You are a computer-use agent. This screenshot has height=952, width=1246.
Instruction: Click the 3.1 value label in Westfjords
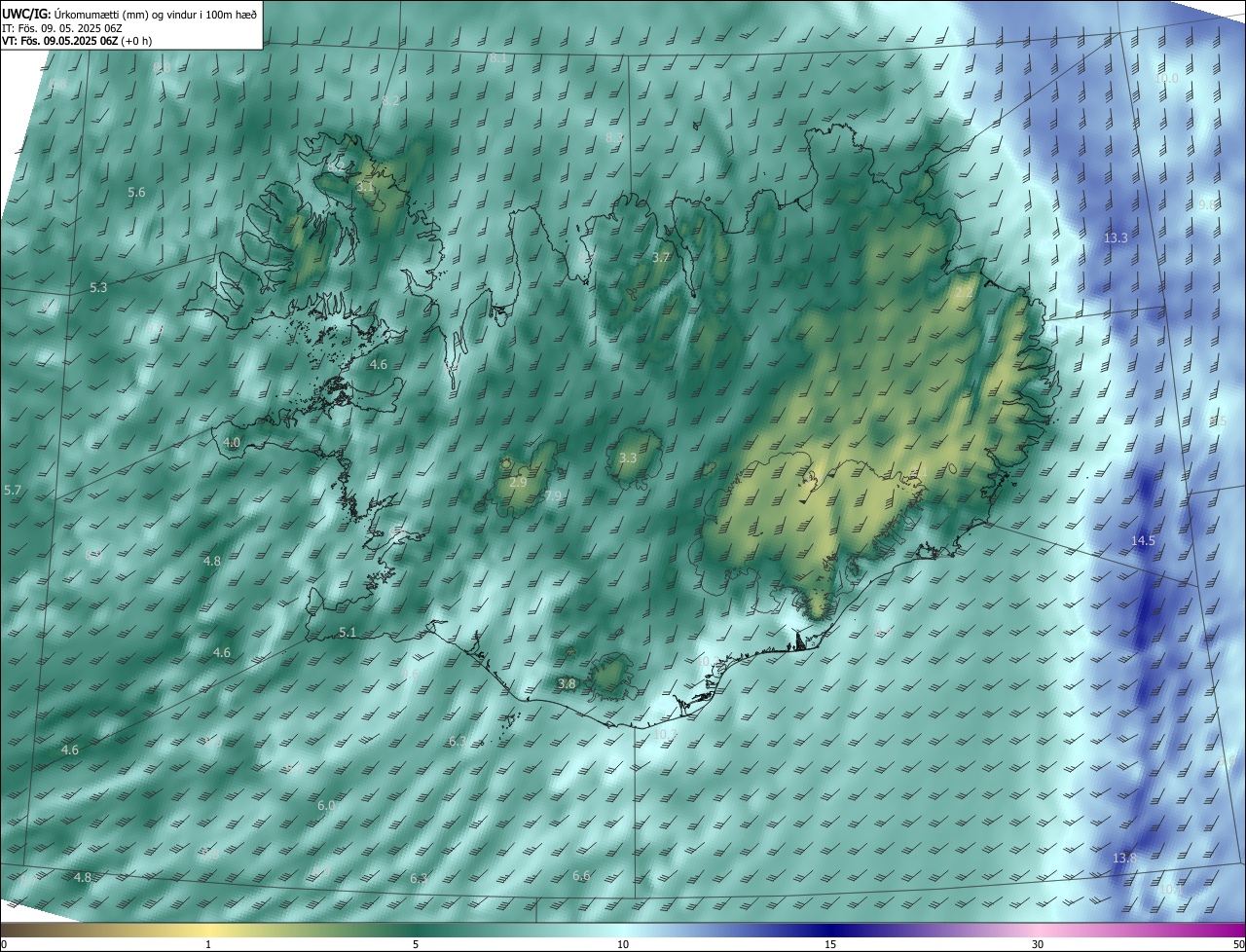pyautogui.click(x=366, y=186)
